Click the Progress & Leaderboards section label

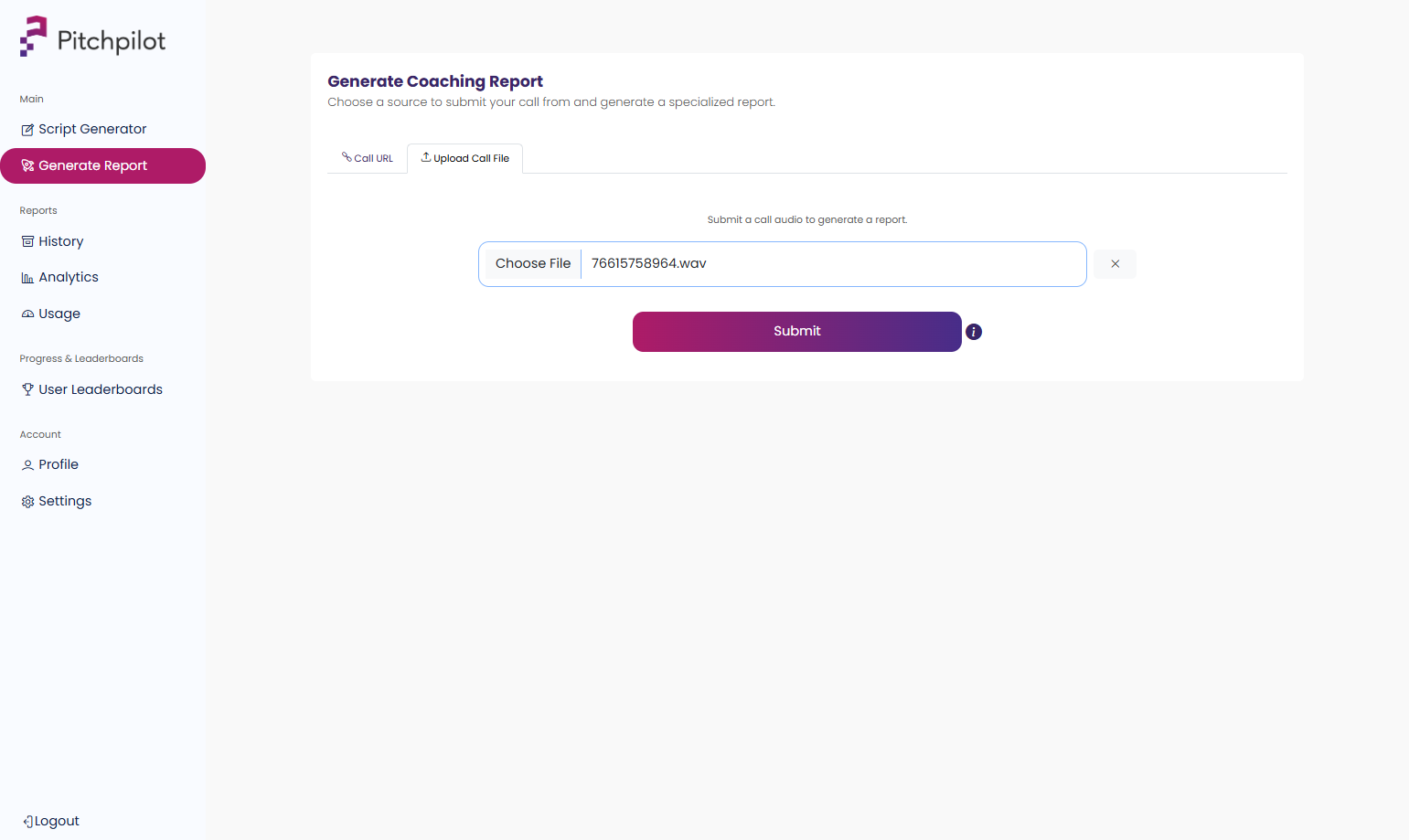[81, 359]
